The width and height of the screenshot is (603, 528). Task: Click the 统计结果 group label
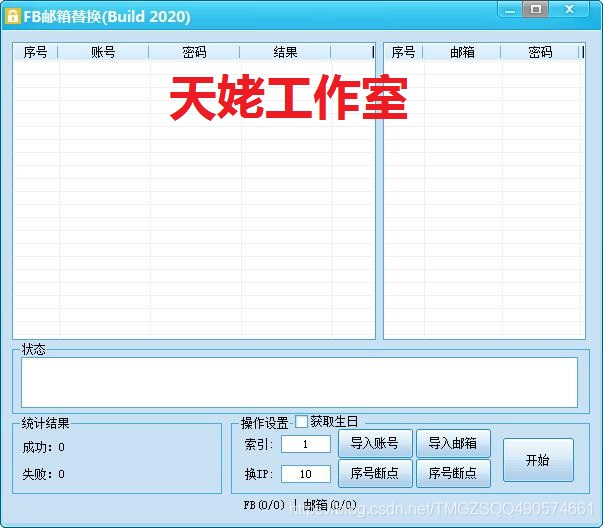45,423
